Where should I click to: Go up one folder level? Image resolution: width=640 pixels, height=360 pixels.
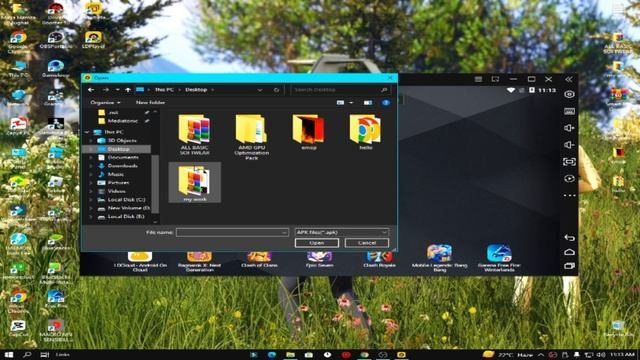pyautogui.click(x=128, y=90)
